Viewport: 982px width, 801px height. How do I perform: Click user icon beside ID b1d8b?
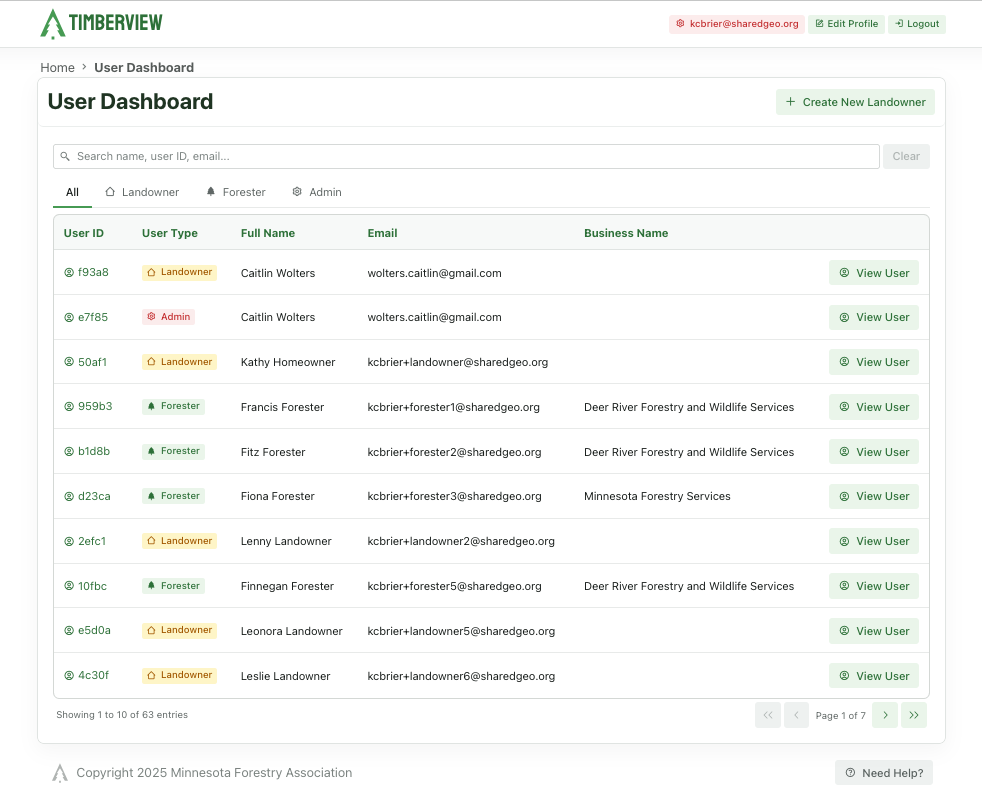(x=69, y=452)
